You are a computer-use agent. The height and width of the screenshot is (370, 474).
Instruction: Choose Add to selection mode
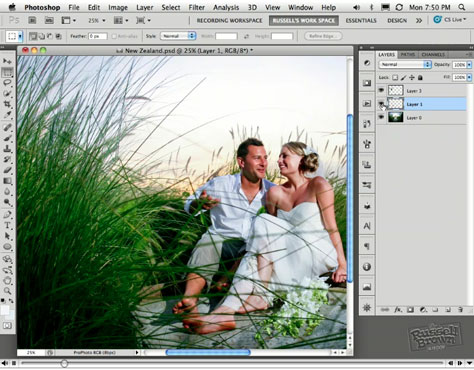42,36
